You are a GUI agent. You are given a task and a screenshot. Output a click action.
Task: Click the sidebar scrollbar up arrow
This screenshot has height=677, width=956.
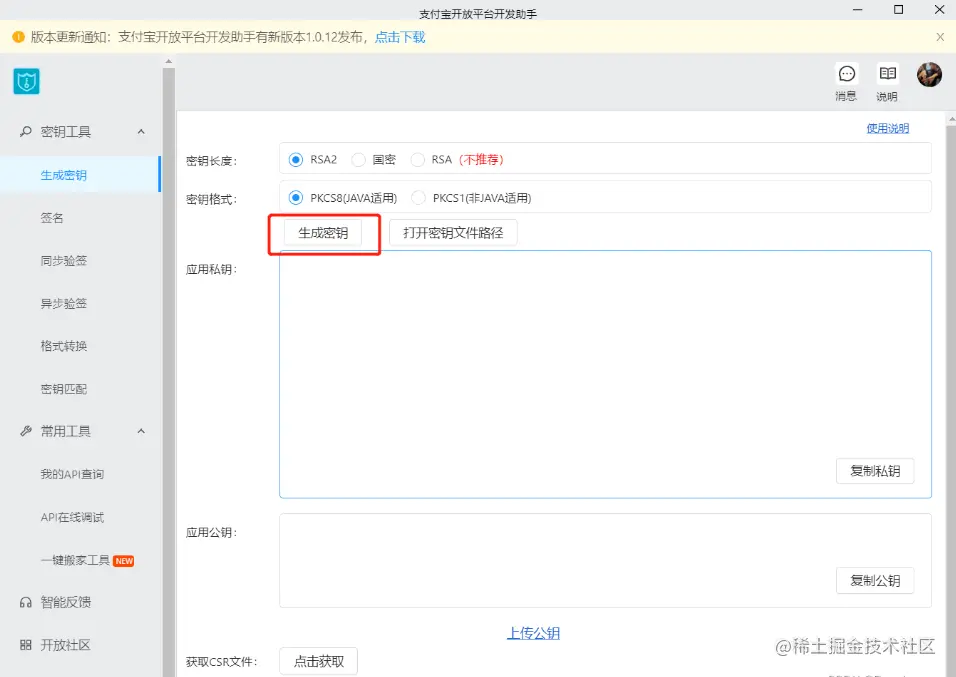(169, 62)
